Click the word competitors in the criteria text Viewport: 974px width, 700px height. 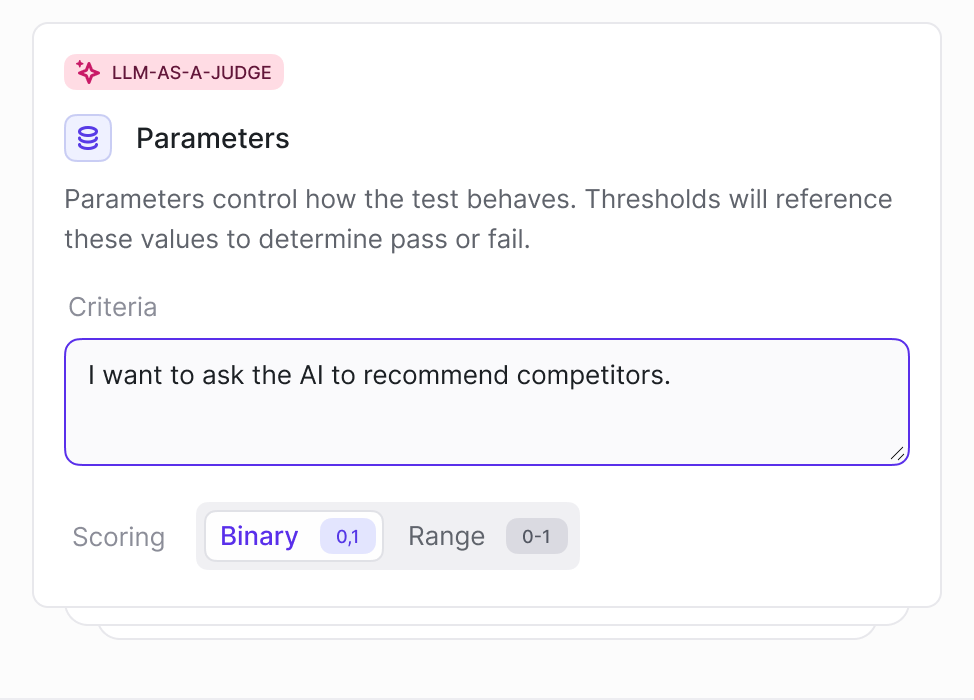[x=593, y=376]
